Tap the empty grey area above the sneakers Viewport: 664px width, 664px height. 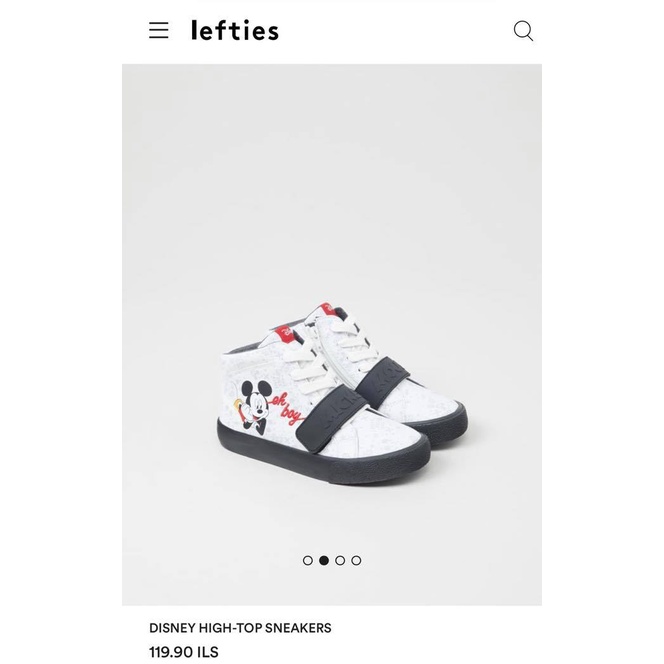coord(332,178)
